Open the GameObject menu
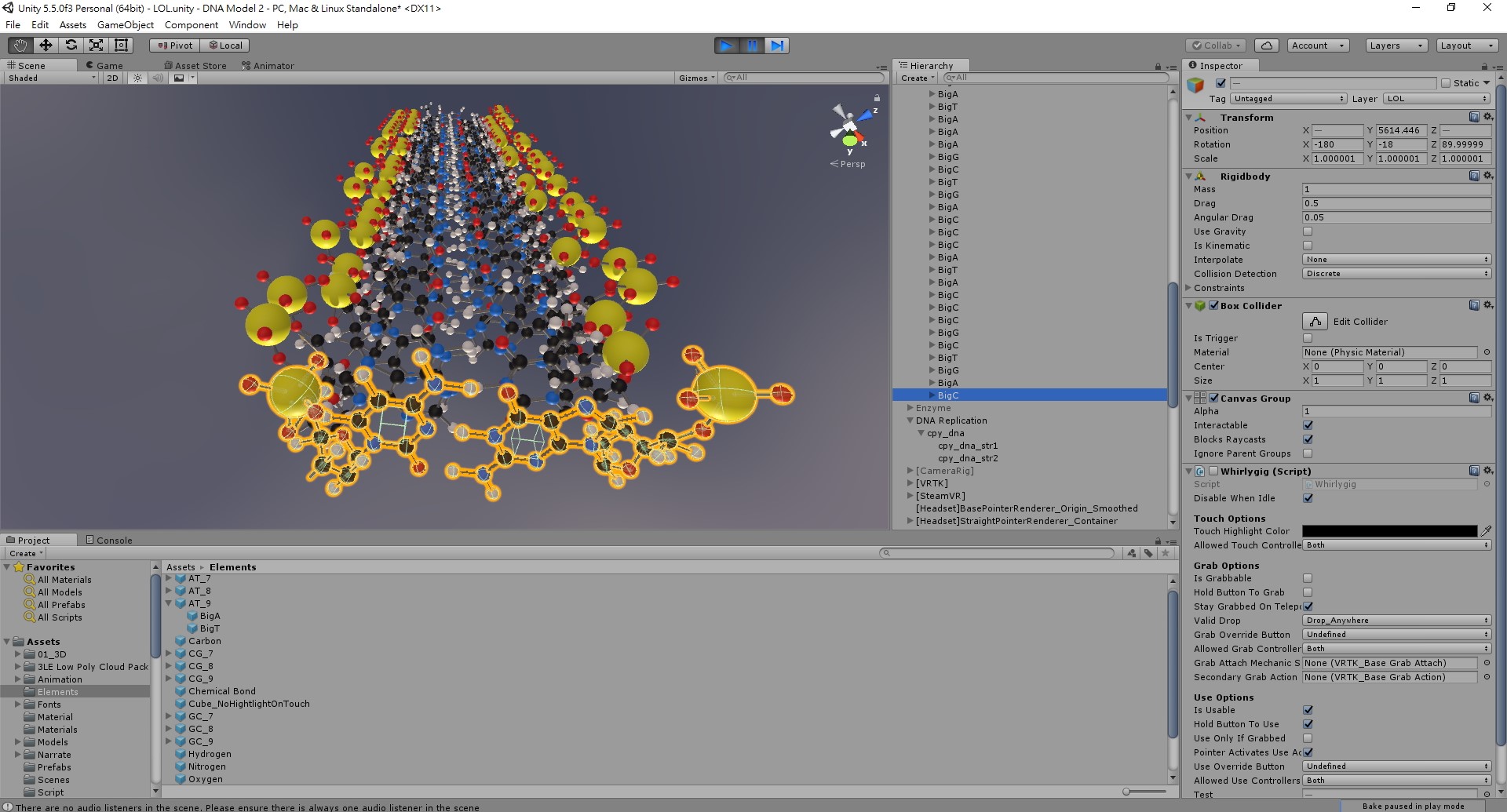This screenshot has width=1507, height=812. tap(125, 24)
